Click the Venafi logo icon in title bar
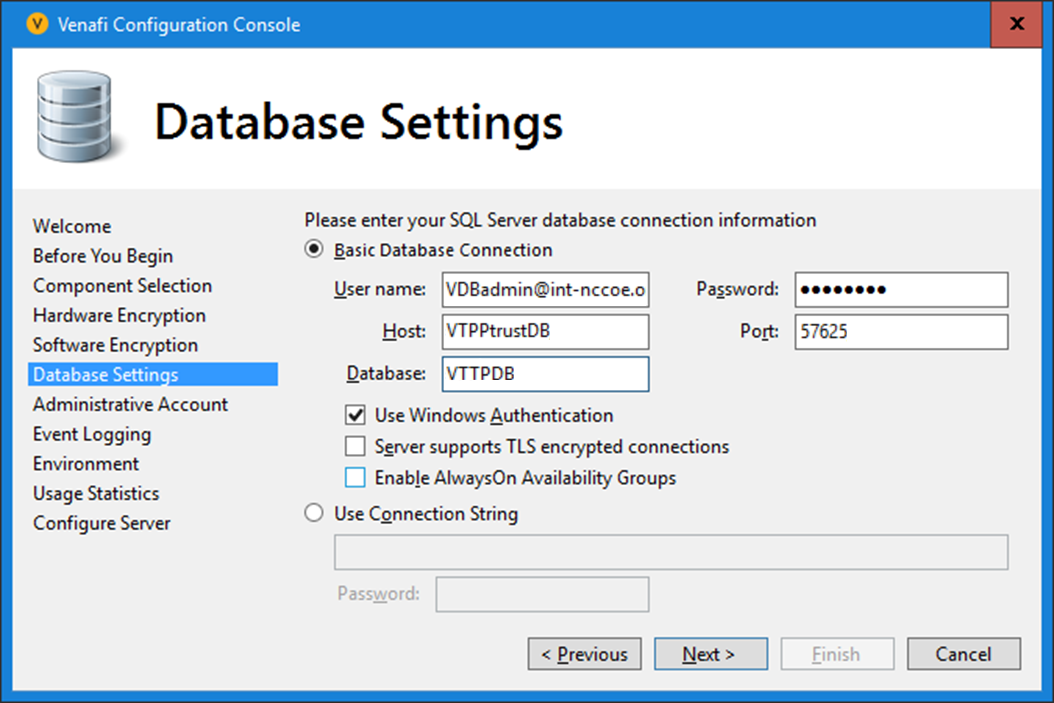This screenshot has height=703, width=1054. pos(37,25)
